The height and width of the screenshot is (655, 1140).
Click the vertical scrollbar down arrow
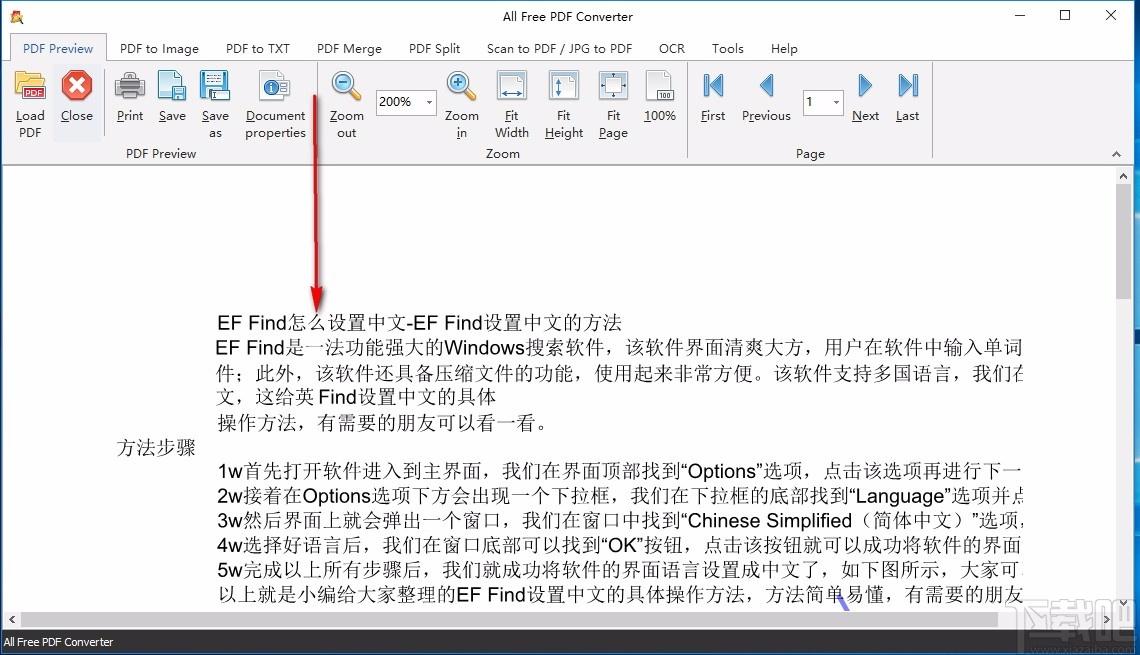(x=1123, y=603)
